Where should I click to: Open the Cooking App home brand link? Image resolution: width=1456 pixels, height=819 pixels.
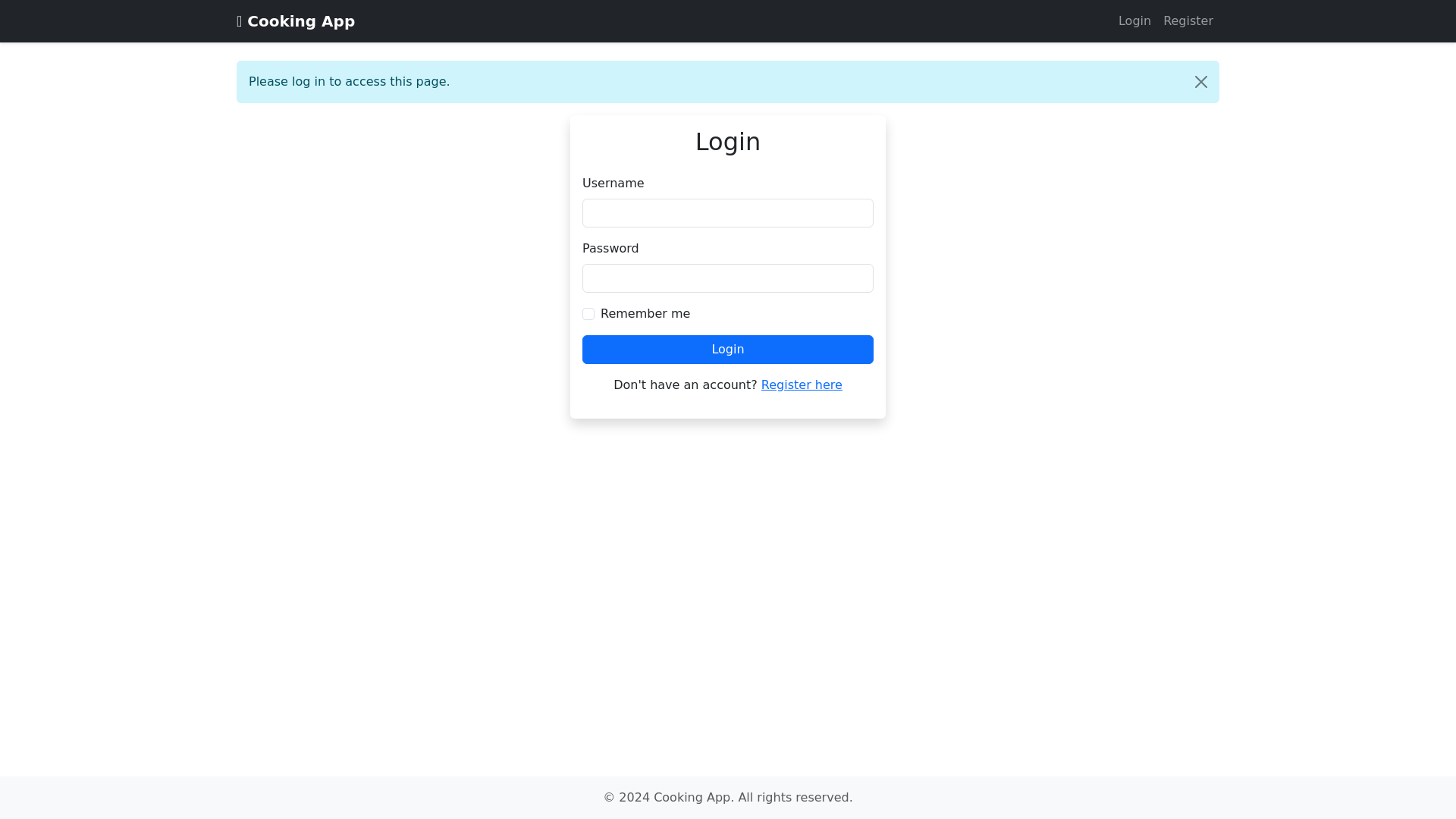[x=296, y=21]
